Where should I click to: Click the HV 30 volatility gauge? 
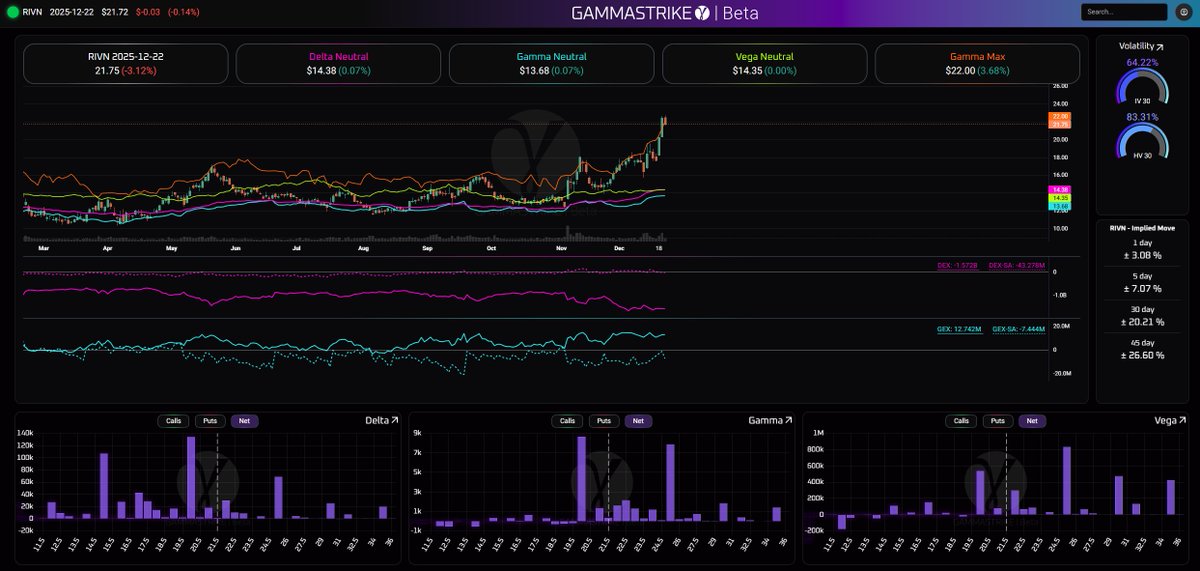[1142, 141]
